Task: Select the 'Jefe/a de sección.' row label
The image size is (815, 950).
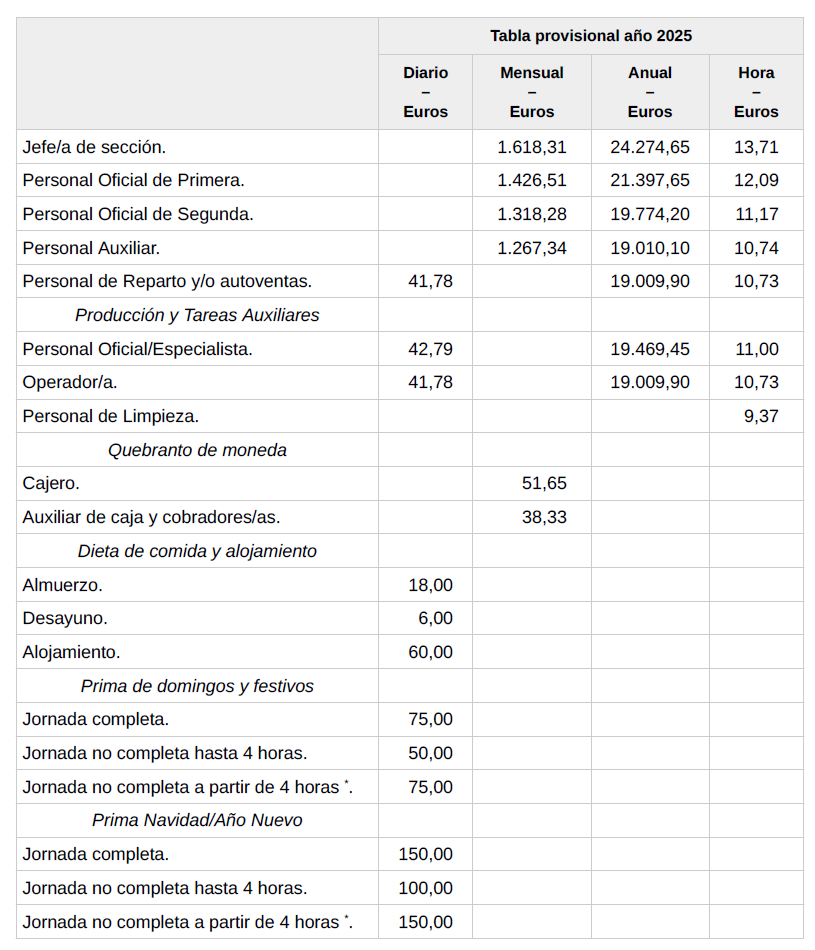Action: [x=94, y=147]
